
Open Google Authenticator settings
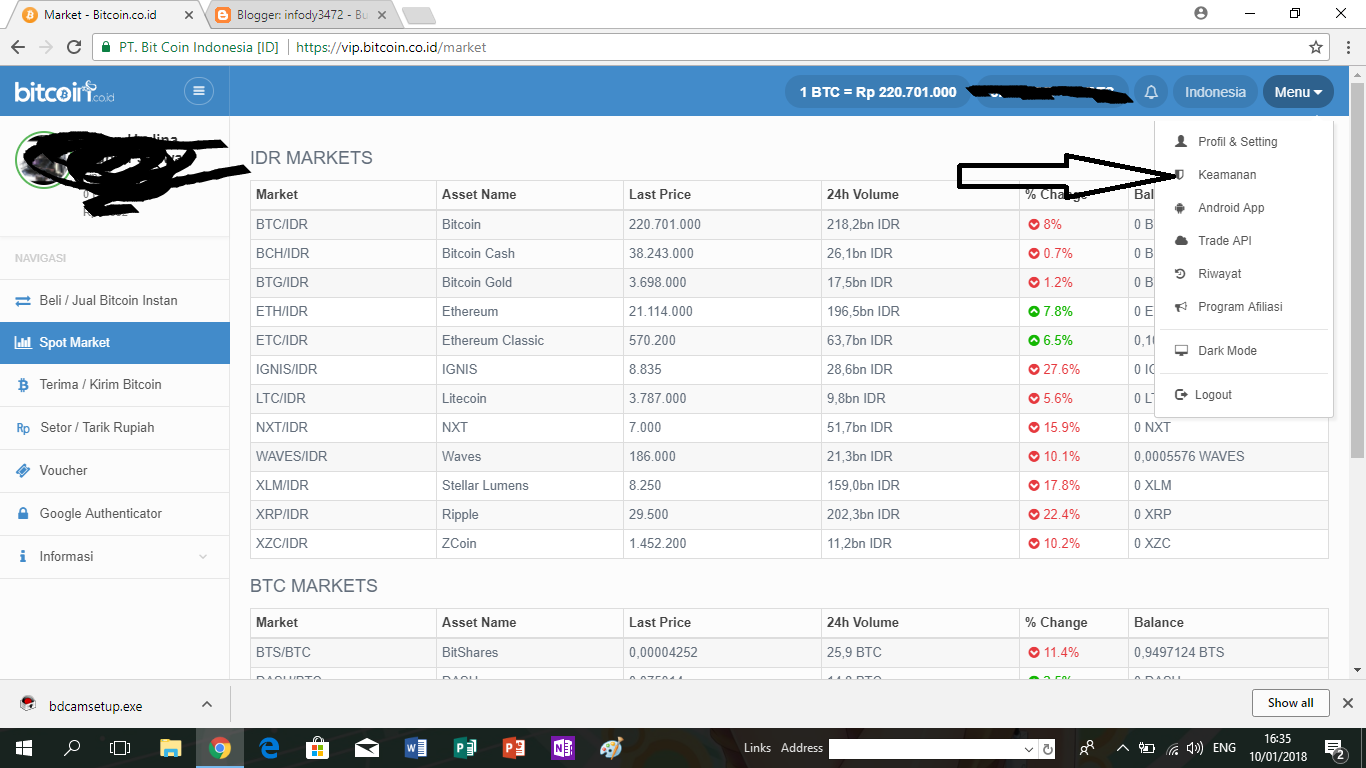115,514
